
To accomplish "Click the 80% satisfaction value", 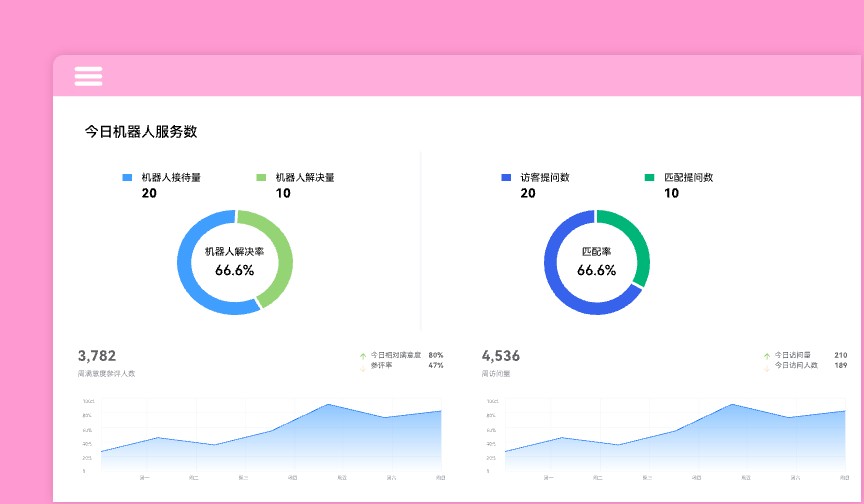I will [436, 355].
